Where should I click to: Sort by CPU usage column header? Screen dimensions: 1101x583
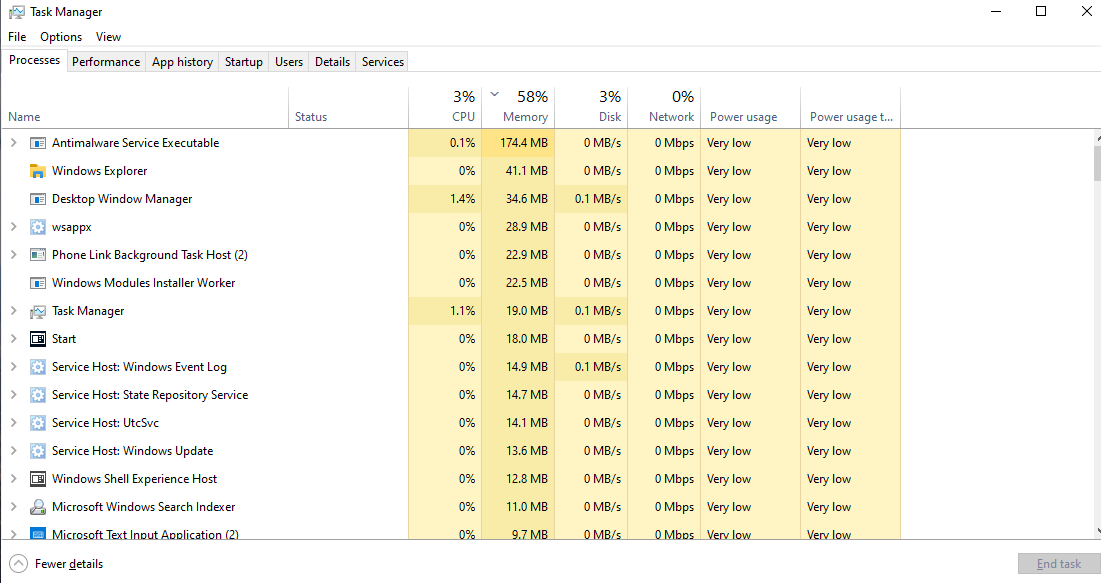pos(445,107)
